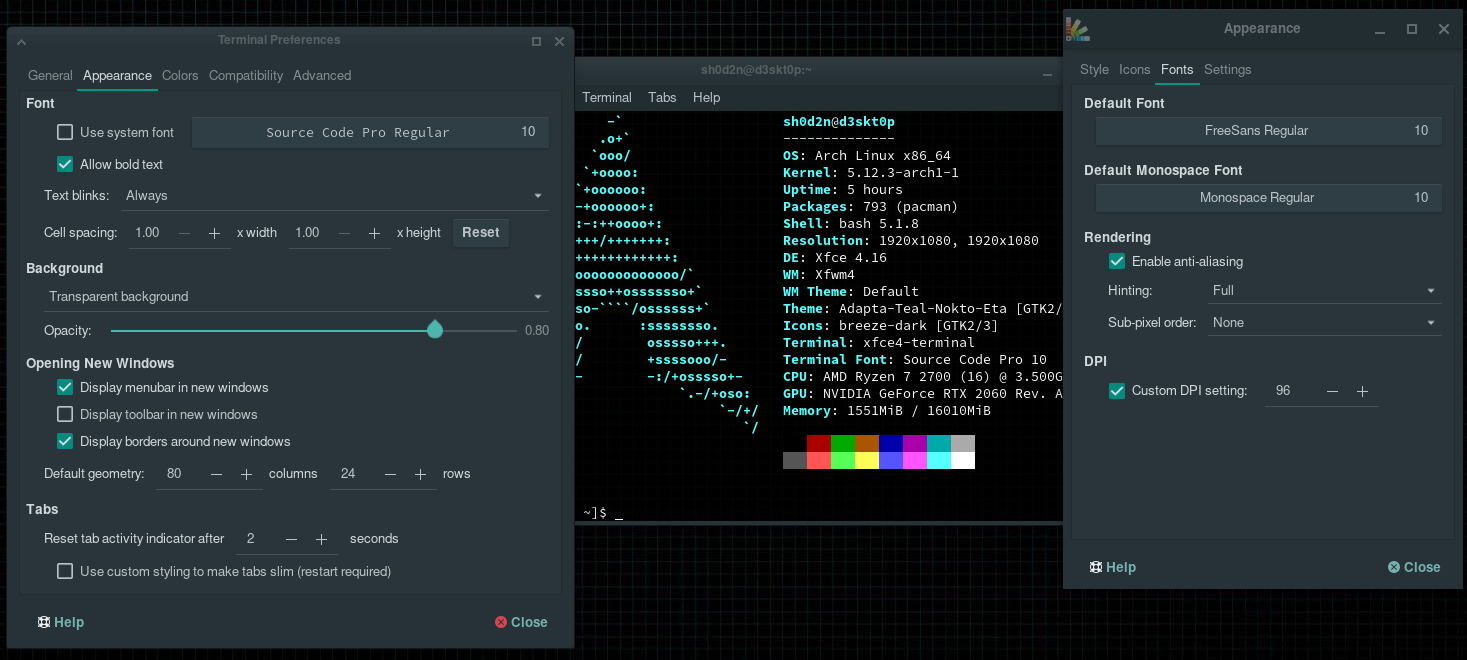Click plus for Cell spacing width
This screenshot has height=660, width=1467.
pos(214,233)
